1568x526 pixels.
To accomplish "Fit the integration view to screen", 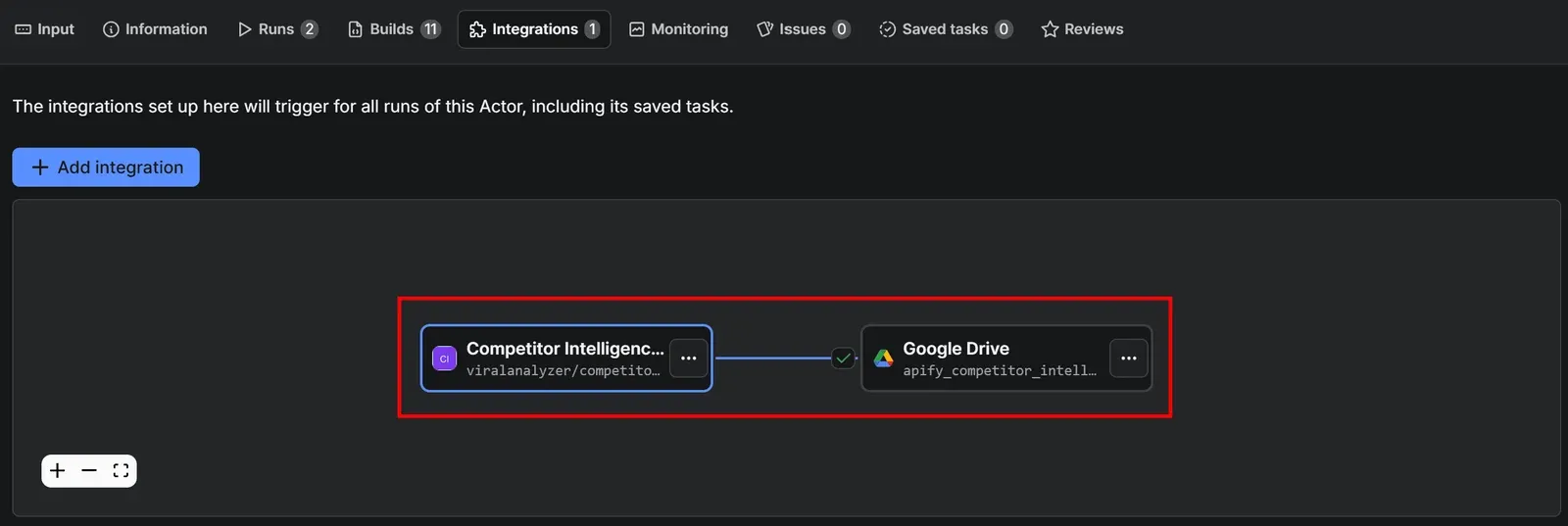I will [121, 471].
